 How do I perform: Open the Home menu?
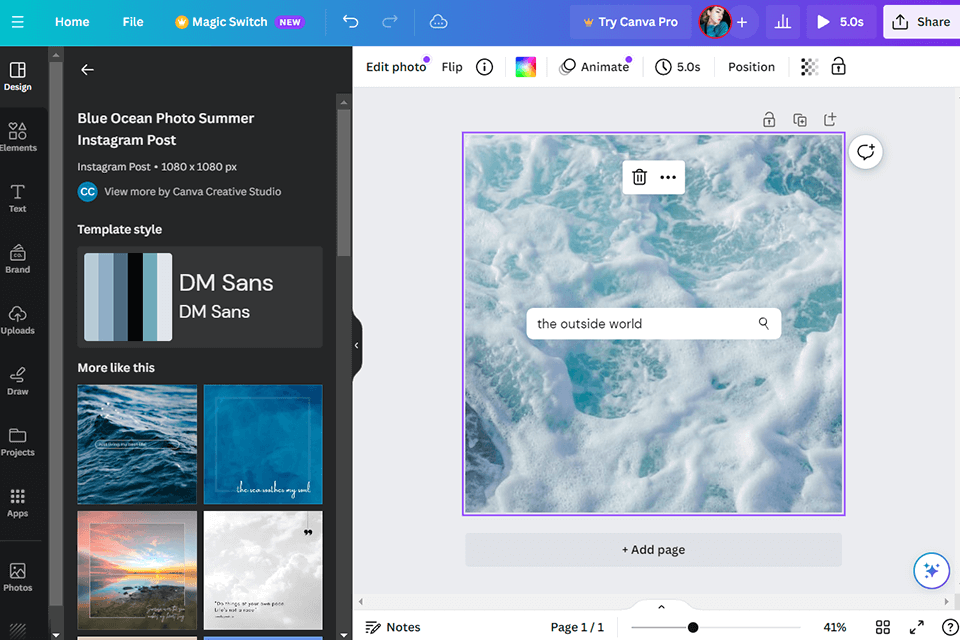click(x=72, y=22)
